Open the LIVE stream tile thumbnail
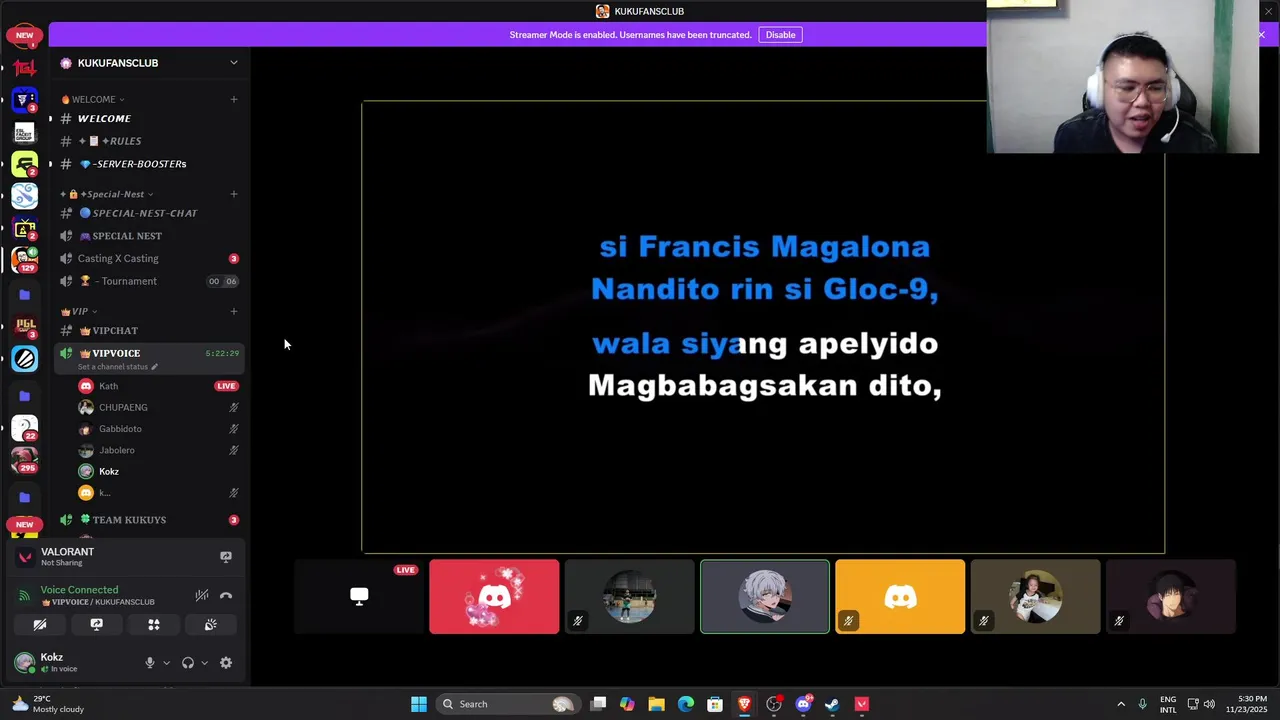Image resolution: width=1280 pixels, height=720 pixels. click(359, 597)
